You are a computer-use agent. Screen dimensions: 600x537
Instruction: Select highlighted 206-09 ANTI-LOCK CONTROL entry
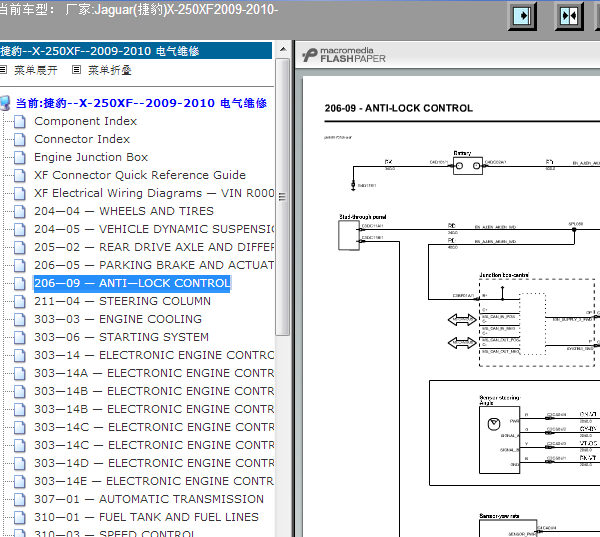click(132, 283)
